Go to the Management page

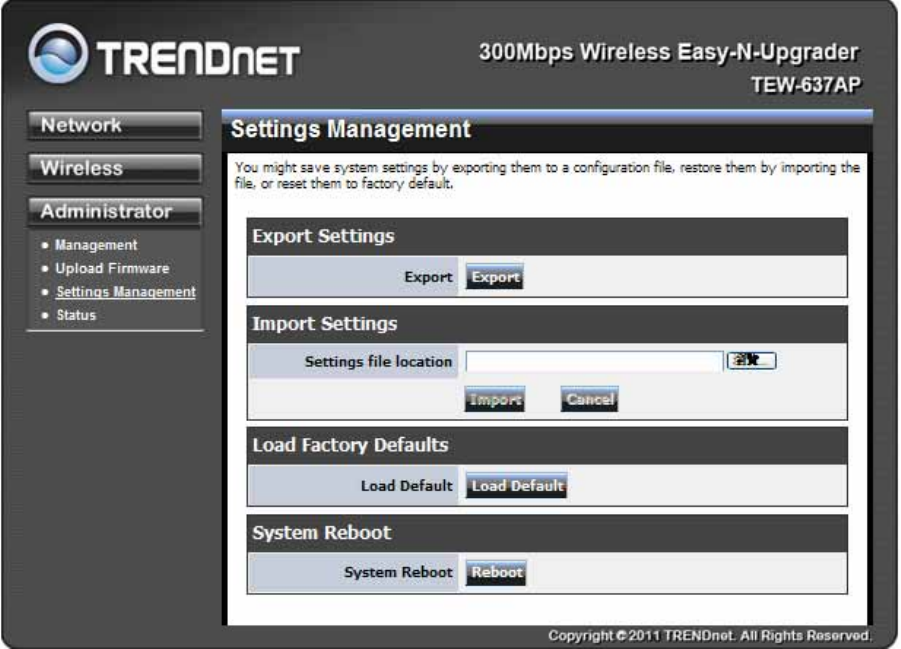96,245
